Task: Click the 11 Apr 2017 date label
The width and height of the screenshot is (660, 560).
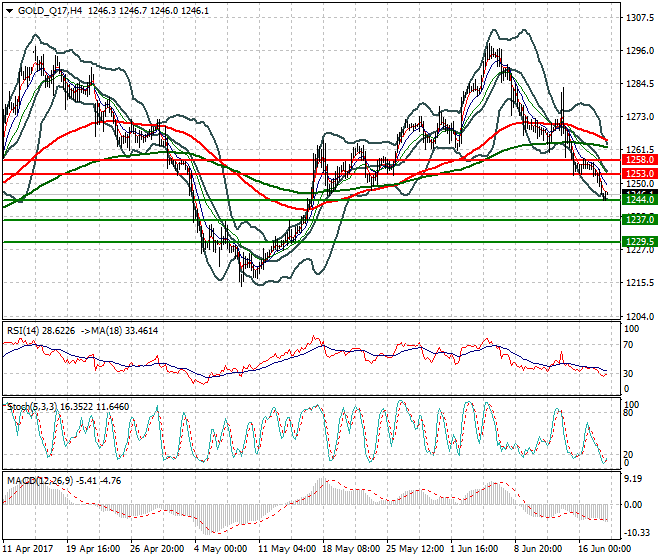Action: [28, 549]
